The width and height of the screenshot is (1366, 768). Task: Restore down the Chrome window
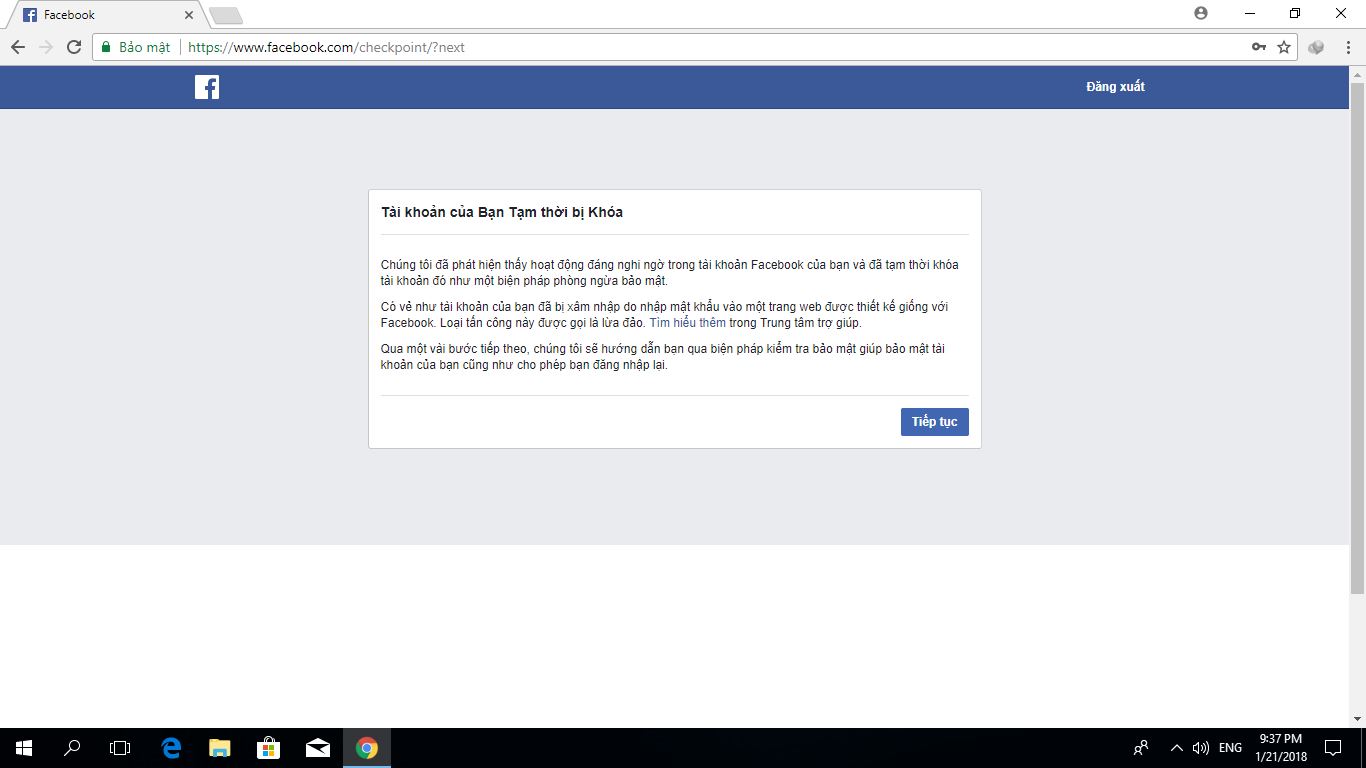1295,13
